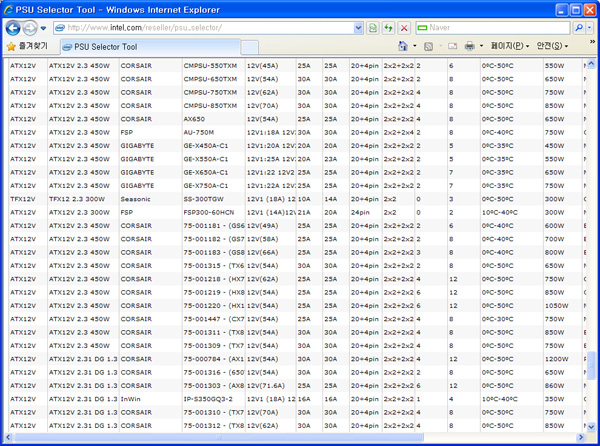
Task: Focus the Naver search box
Action: 493,28
